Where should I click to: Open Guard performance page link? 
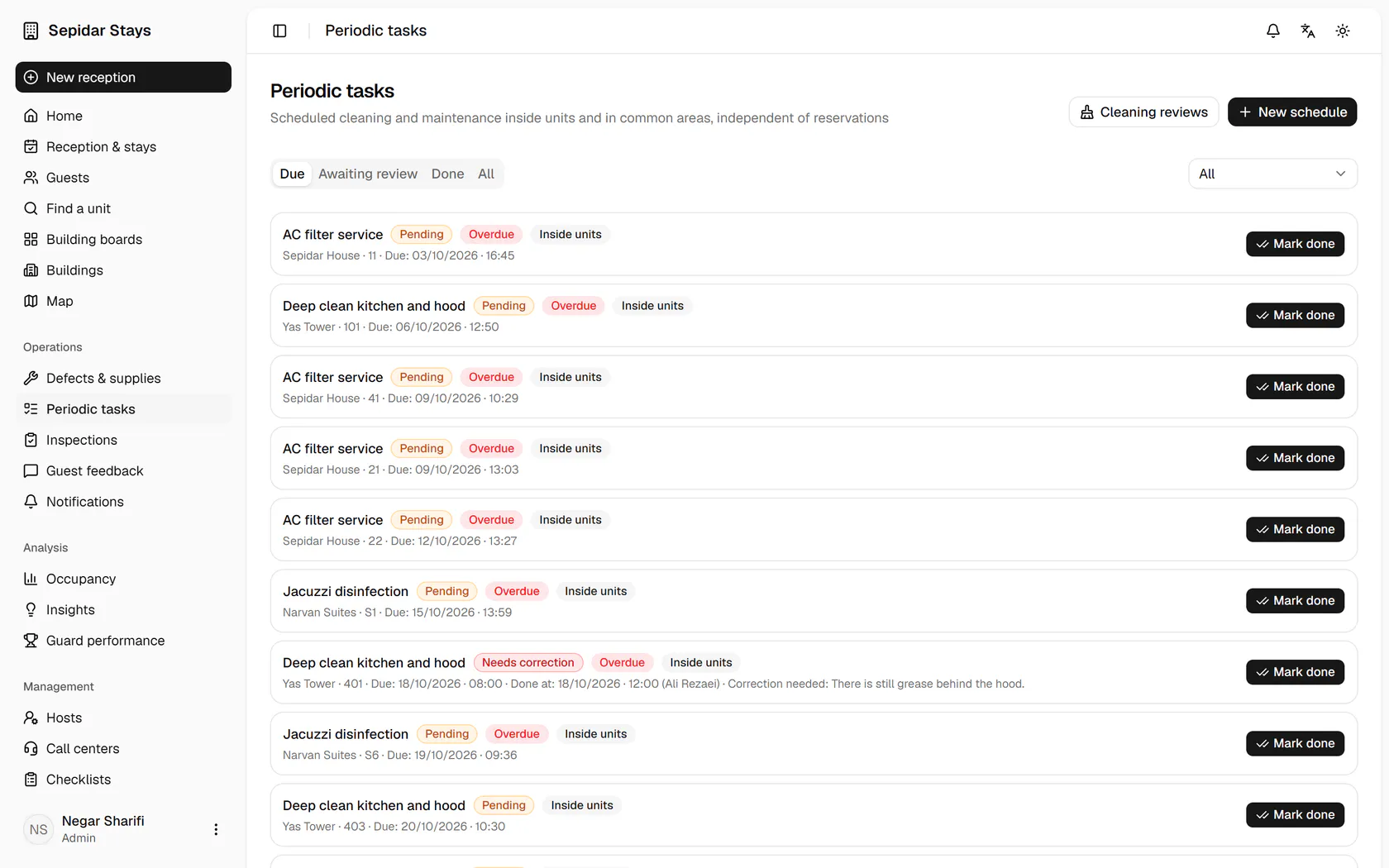123,641
